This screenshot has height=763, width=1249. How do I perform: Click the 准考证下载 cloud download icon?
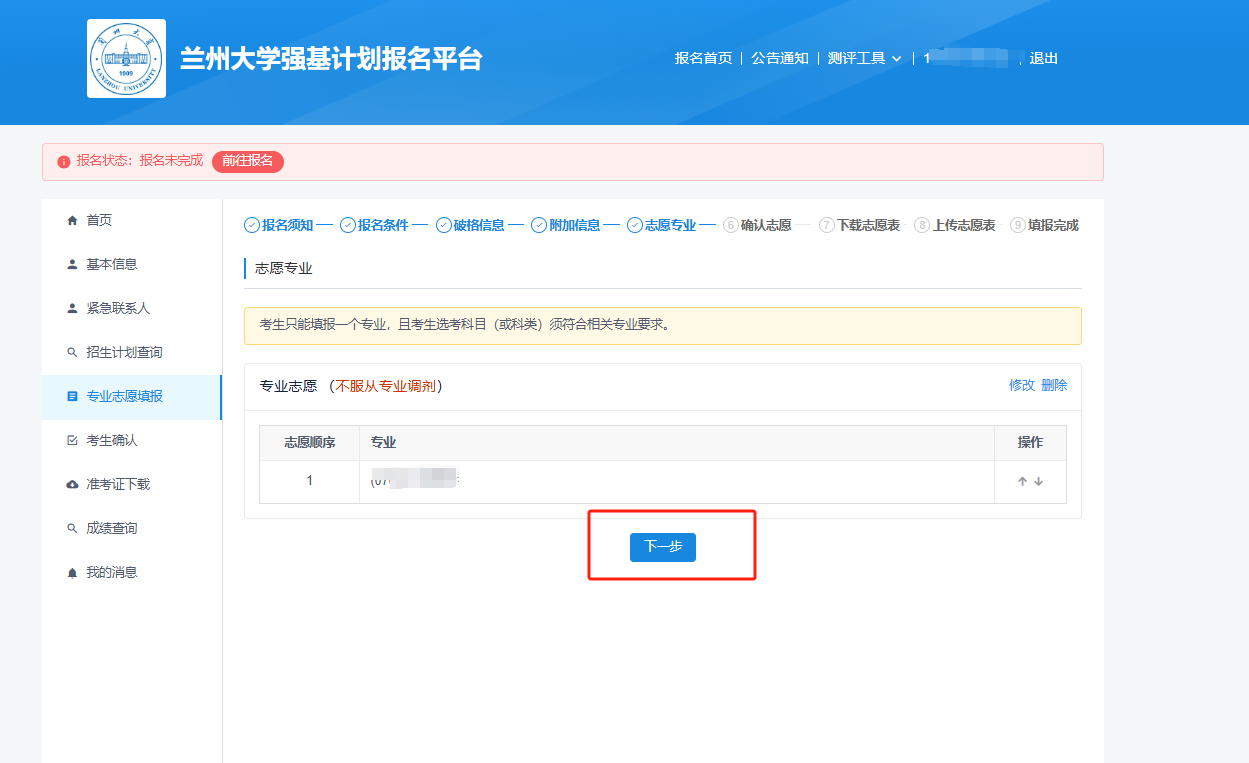point(72,484)
